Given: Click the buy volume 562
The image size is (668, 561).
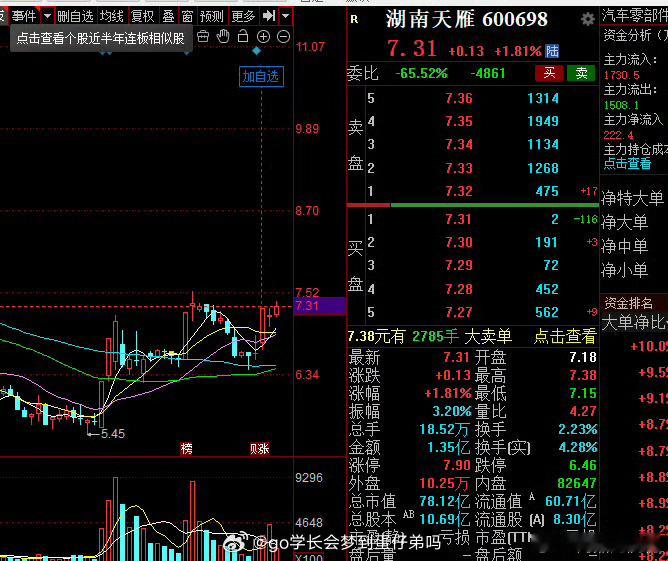Looking at the screenshot, I should [547, 312].
